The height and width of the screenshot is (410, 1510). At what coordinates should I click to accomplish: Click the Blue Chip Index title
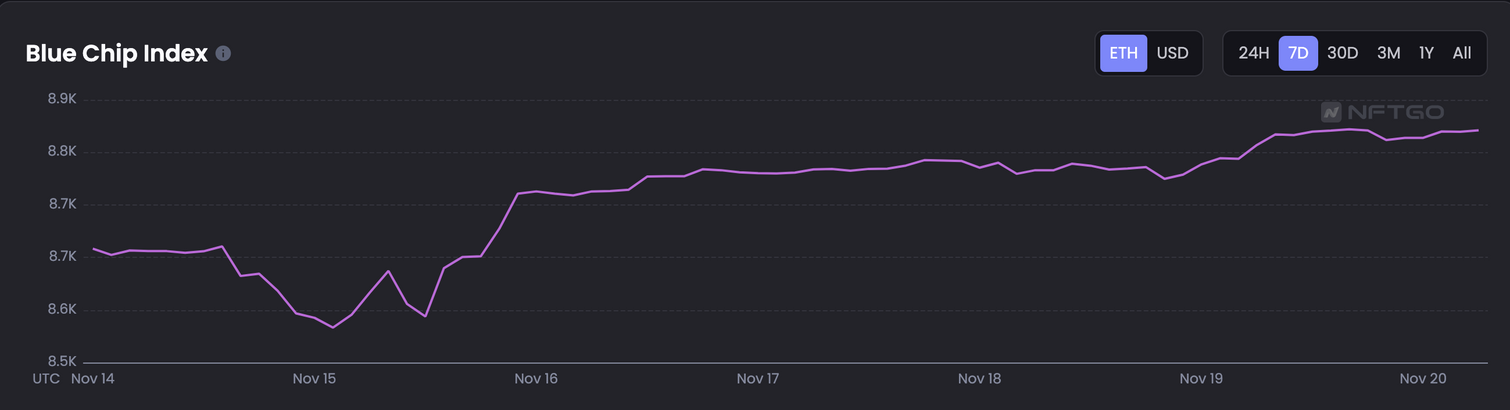[116, 54]
